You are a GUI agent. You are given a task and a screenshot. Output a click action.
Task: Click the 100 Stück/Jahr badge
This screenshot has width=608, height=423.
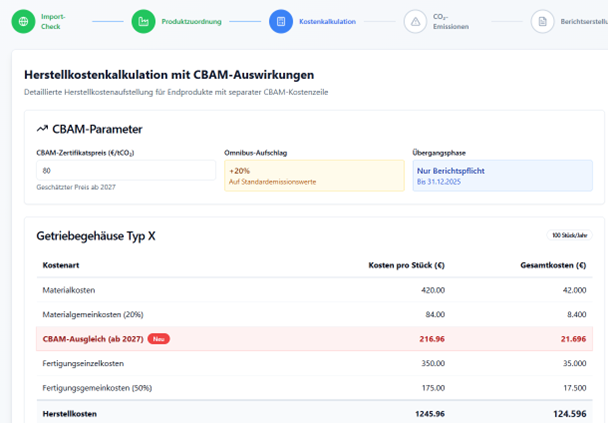[569, 236]
